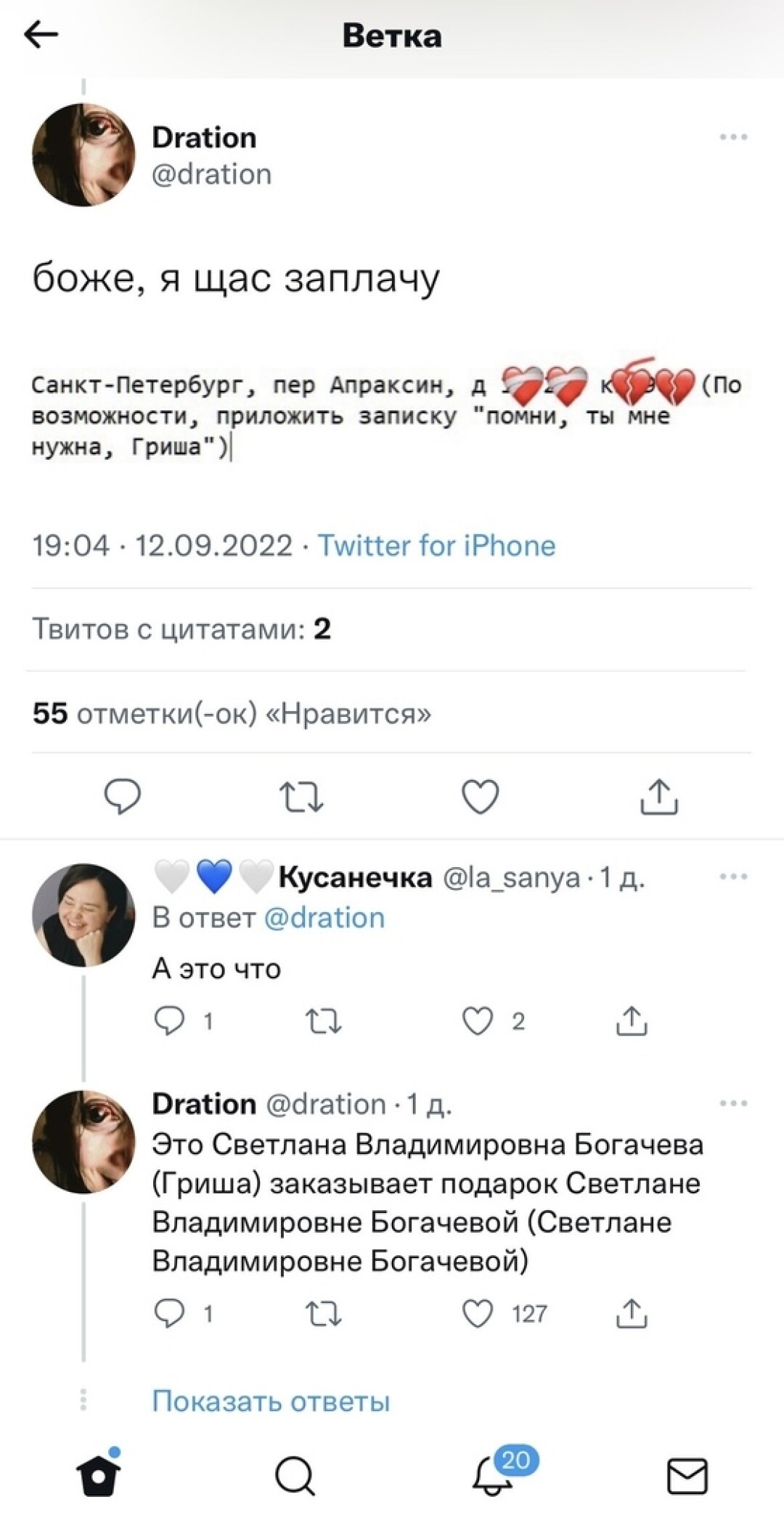784x1518 pixels.
Task: View tweets with quotes count
Action: point(181,629)
